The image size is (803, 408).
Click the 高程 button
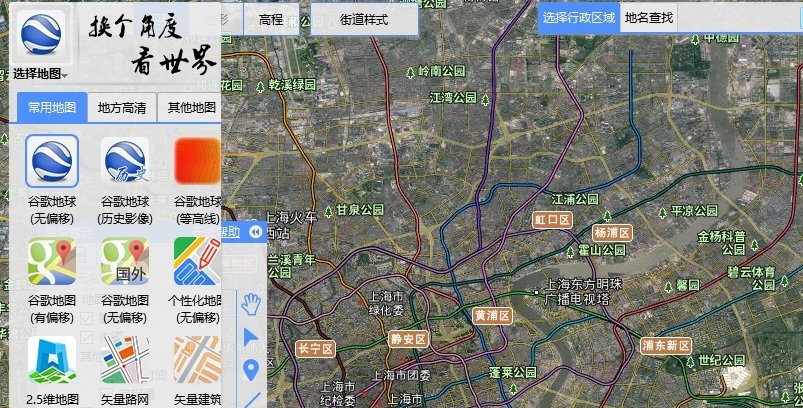[x=271, y=19]
